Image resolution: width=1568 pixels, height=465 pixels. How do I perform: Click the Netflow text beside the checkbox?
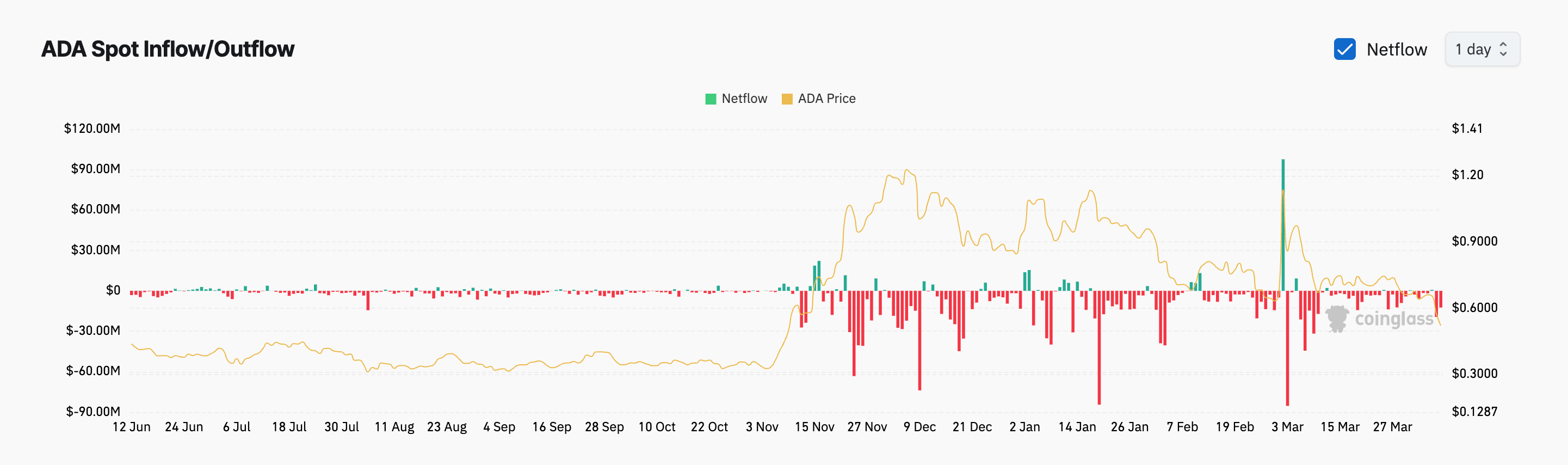(1397, 50)
